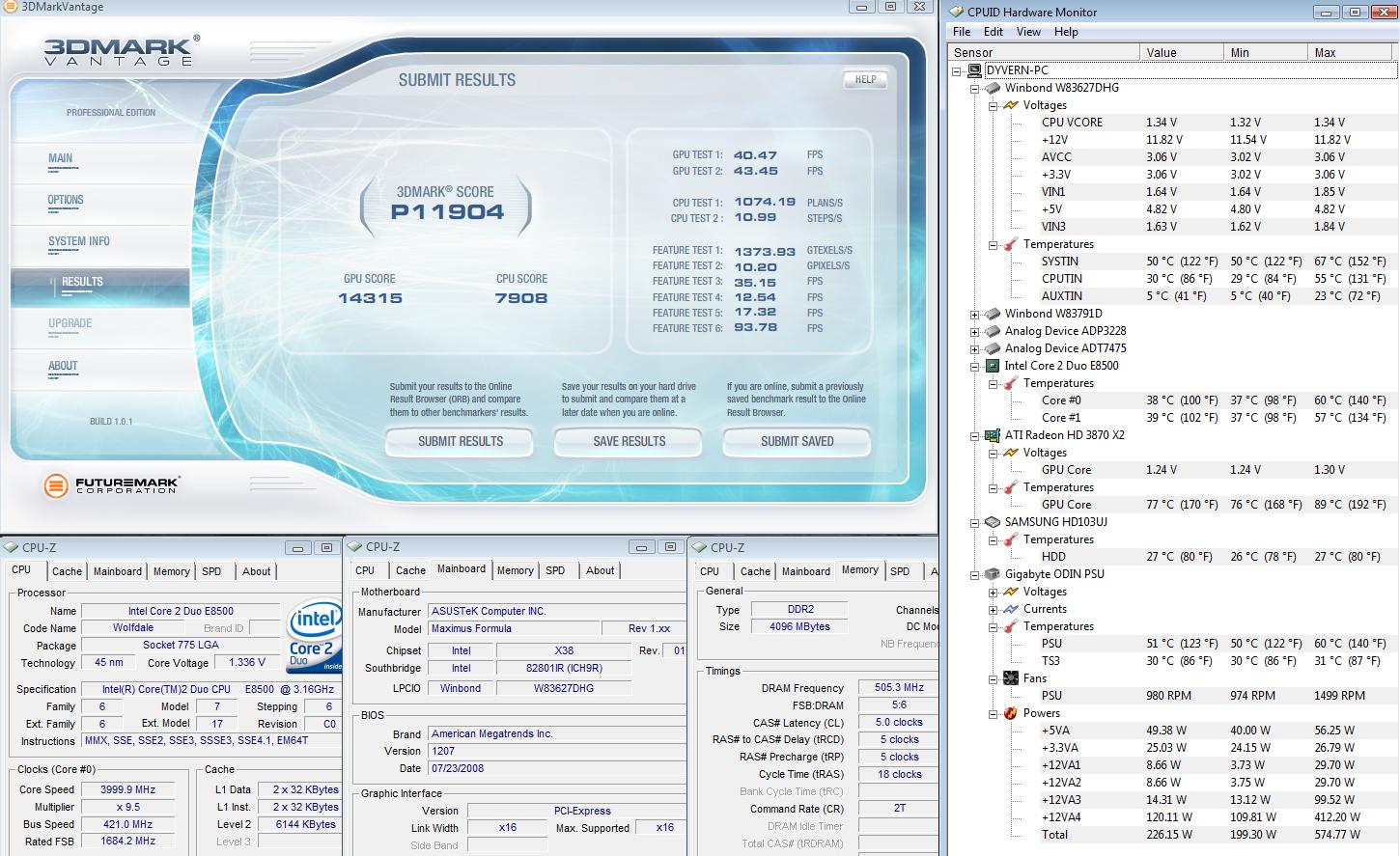Image resolution: width=1400 pixels, height=856 pixels.
Task: Open the Edit menu in Hardware Monitor
Action: point(994,32)
